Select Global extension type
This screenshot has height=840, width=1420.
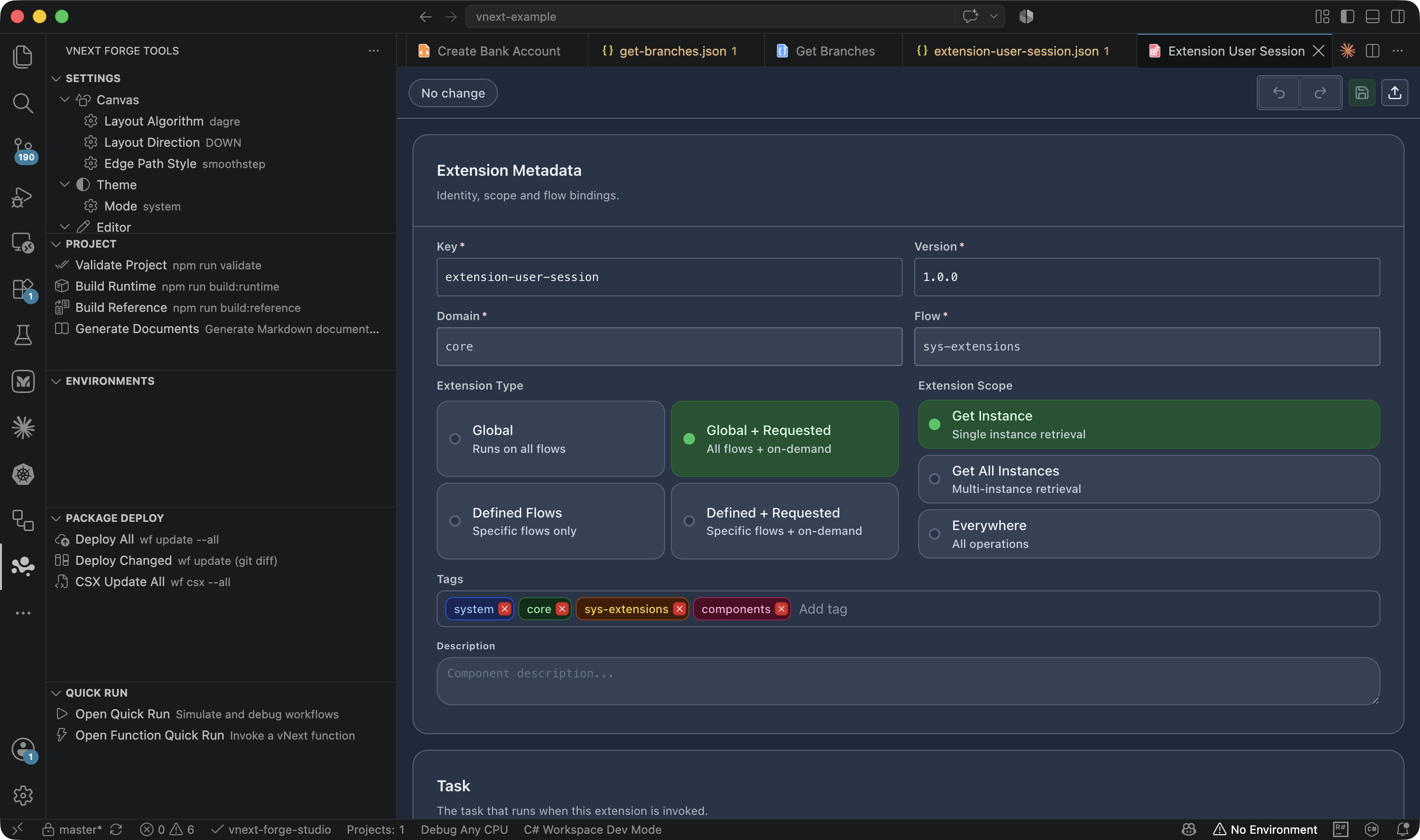(550, 439)
